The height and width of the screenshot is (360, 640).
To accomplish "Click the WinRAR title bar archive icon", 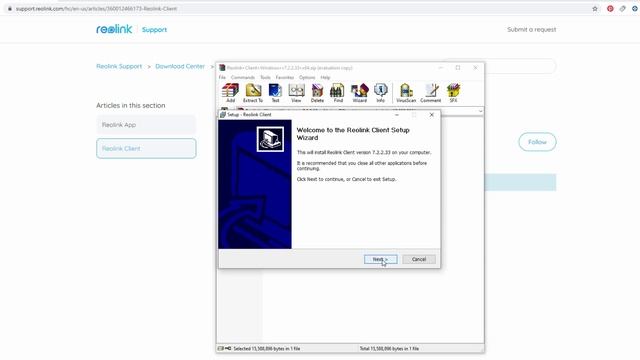I will coord(222,68).
